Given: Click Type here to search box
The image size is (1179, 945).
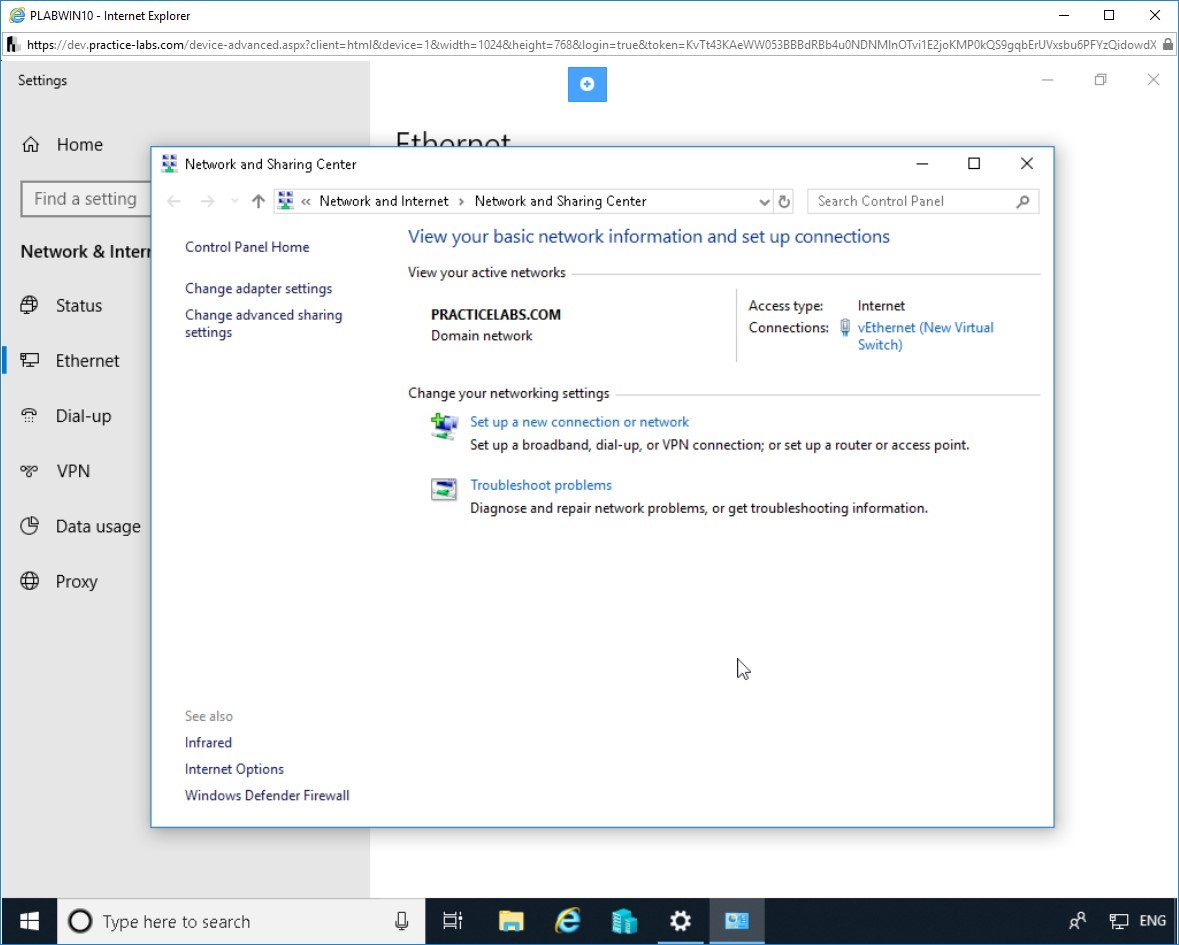Looking at the screenshot, I should (x=241, y=921).
